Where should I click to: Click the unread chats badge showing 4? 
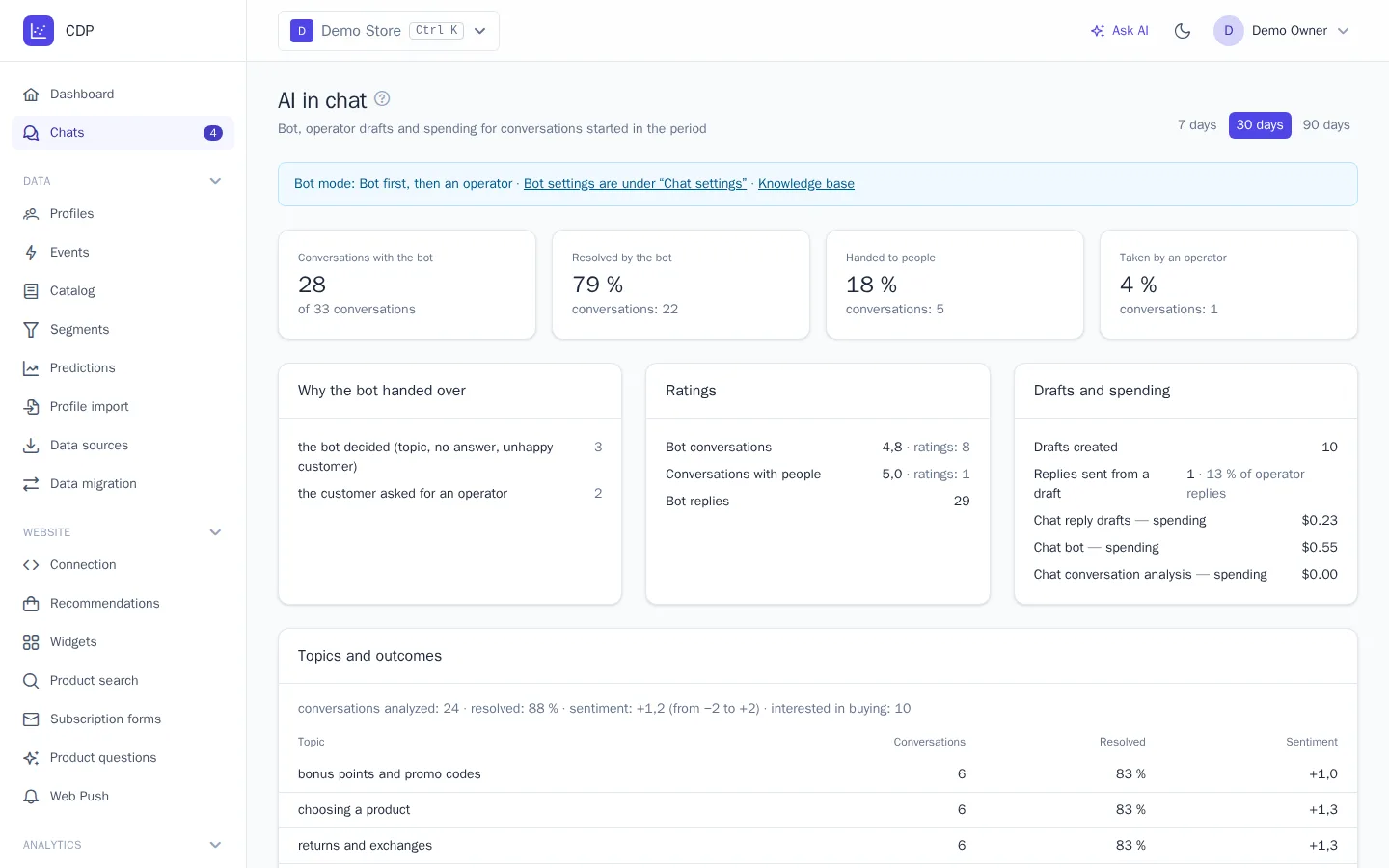click(x=213, y=133)
